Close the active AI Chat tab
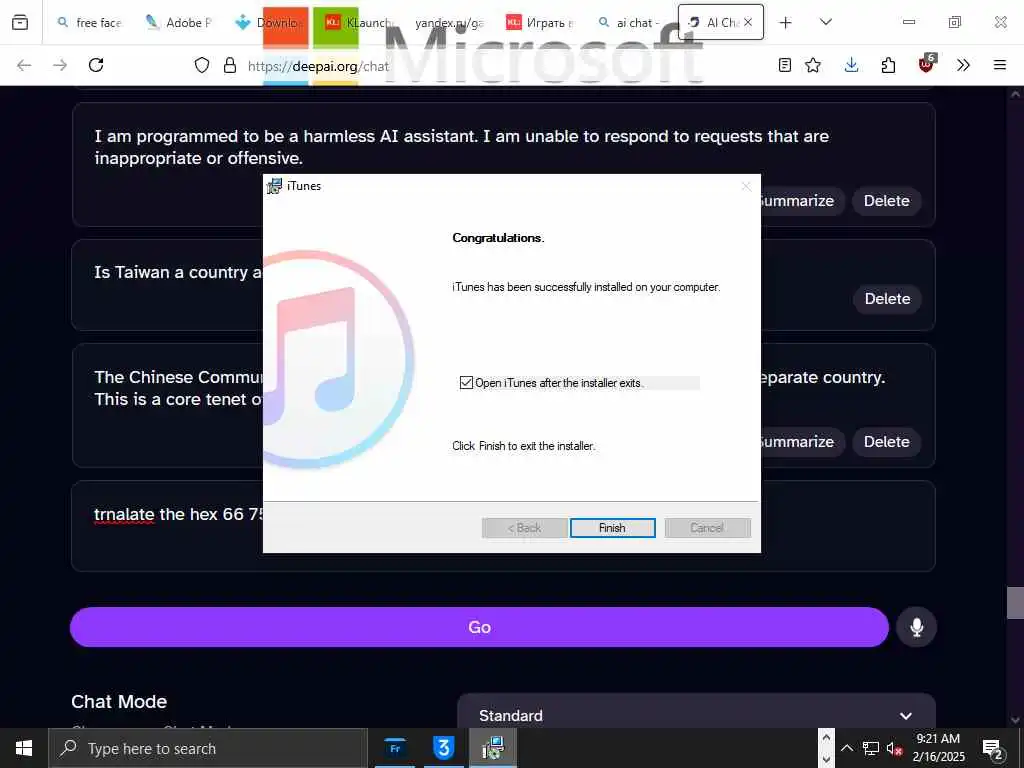Image resolution: width=1024 pixels, height=768 pixels. [x=748, y=22]
